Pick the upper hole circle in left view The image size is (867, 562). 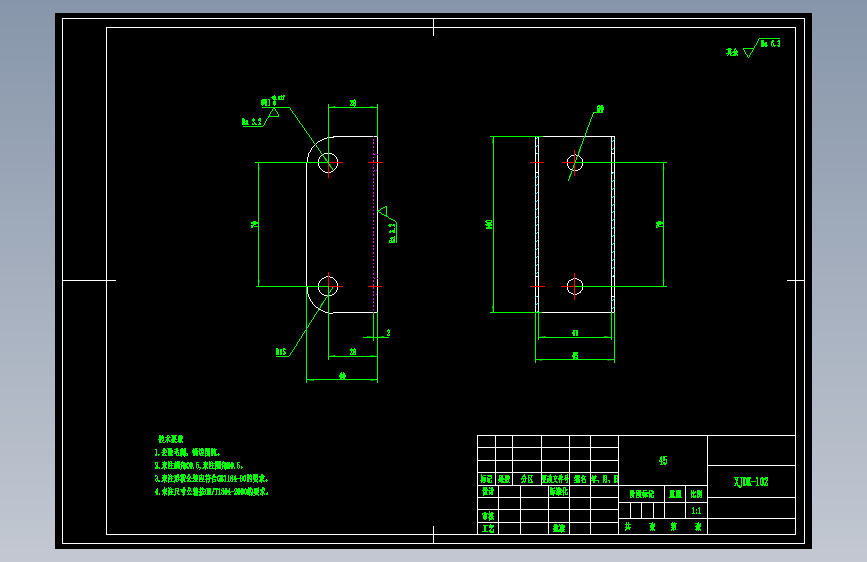click(328, 163)
